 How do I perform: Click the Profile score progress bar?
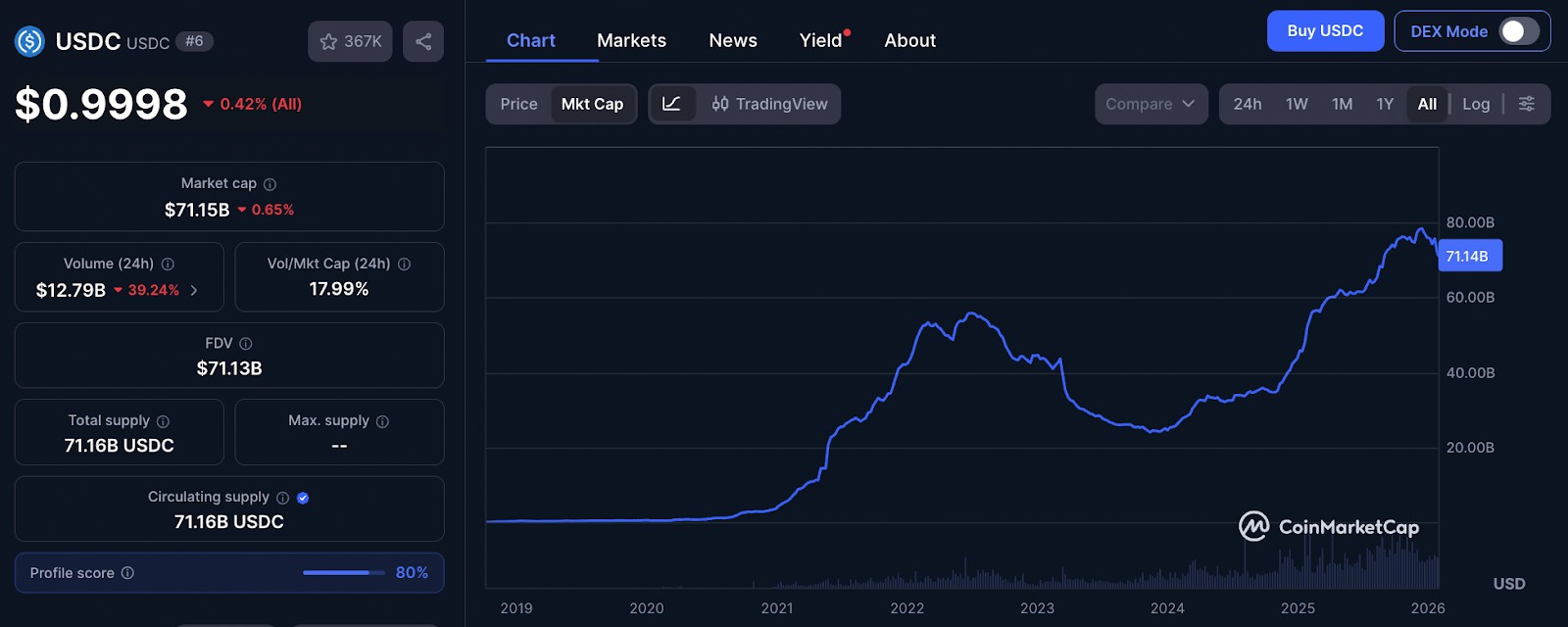[x=343, y=572]
